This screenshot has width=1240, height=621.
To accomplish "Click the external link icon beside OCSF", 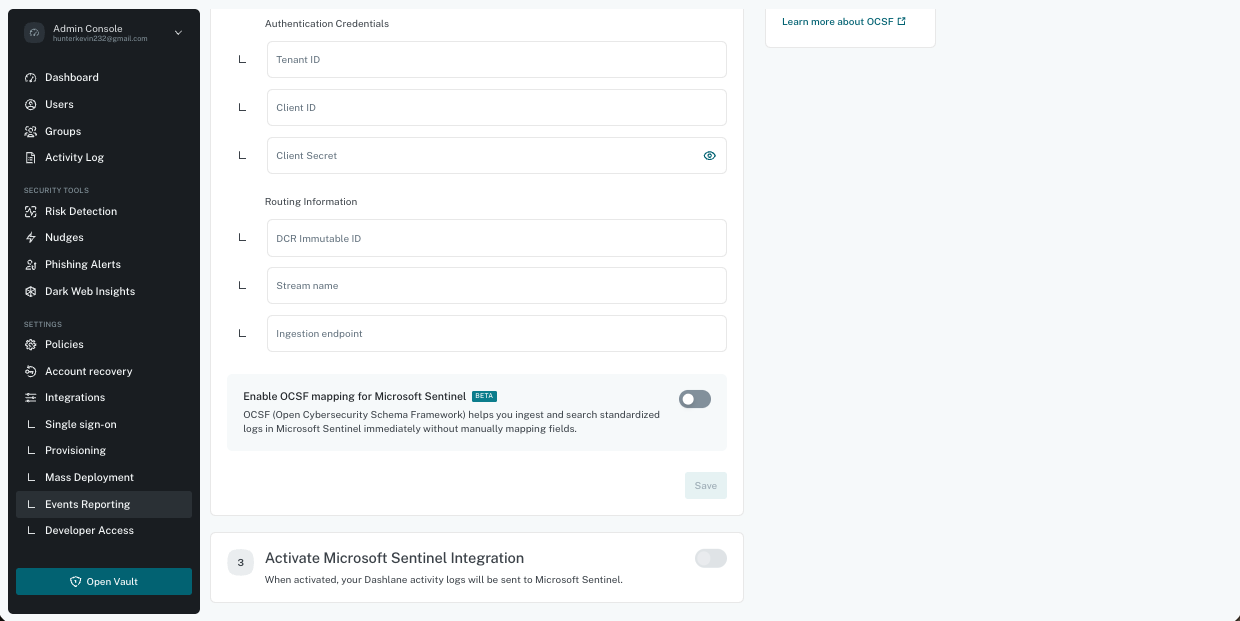I will click(902, 21).
